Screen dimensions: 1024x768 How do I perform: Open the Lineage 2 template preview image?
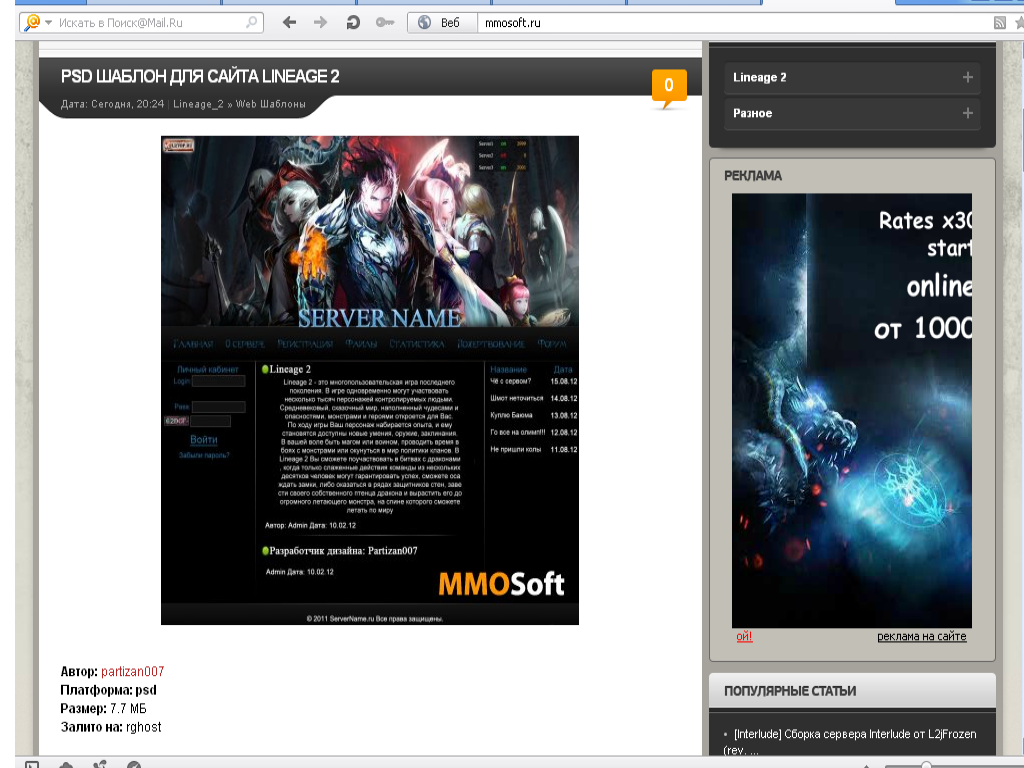coord(370,380)
